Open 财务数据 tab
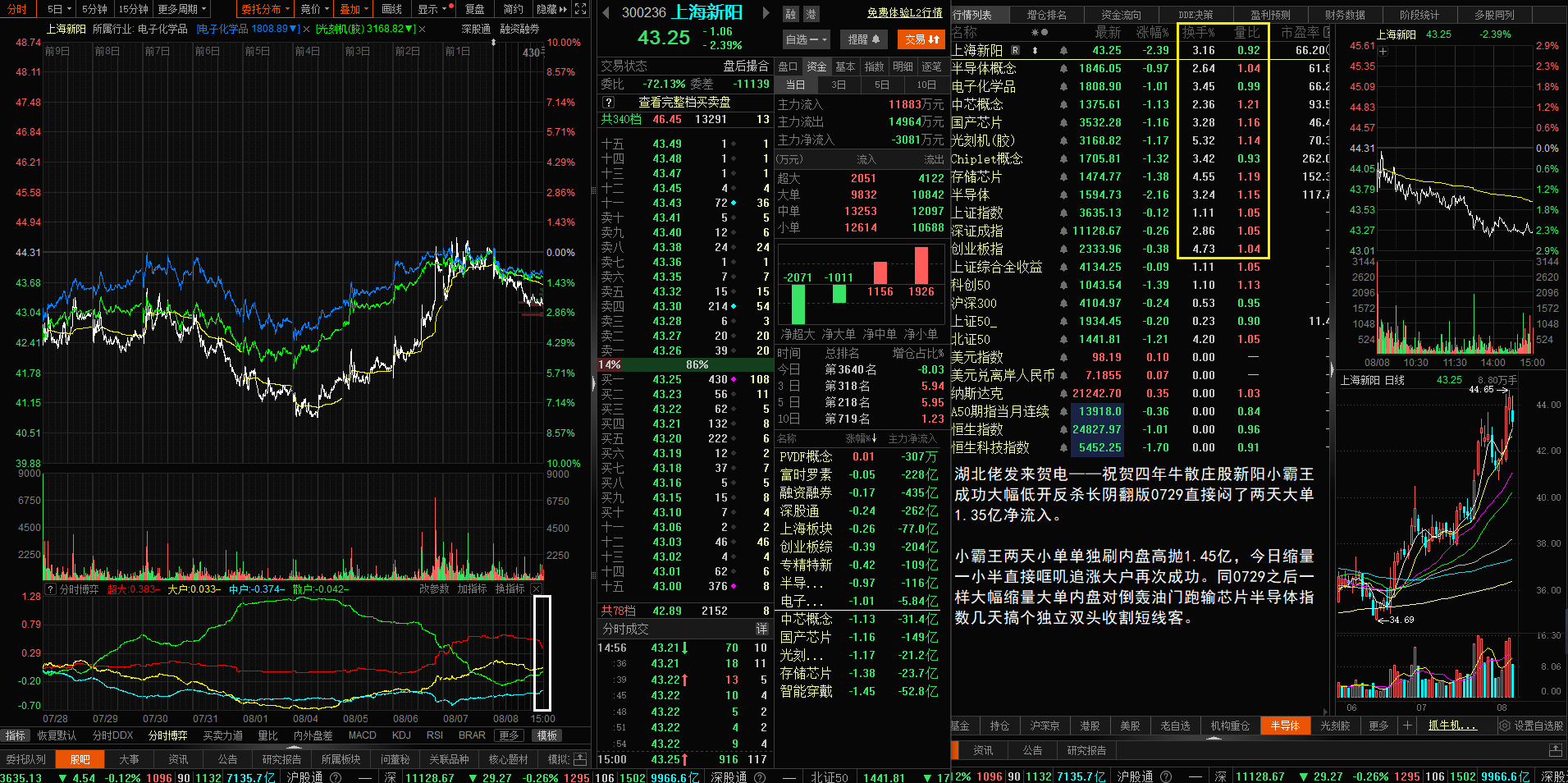The width and height of the screenshot is (1568, 783). click(x=1345, y=15)
